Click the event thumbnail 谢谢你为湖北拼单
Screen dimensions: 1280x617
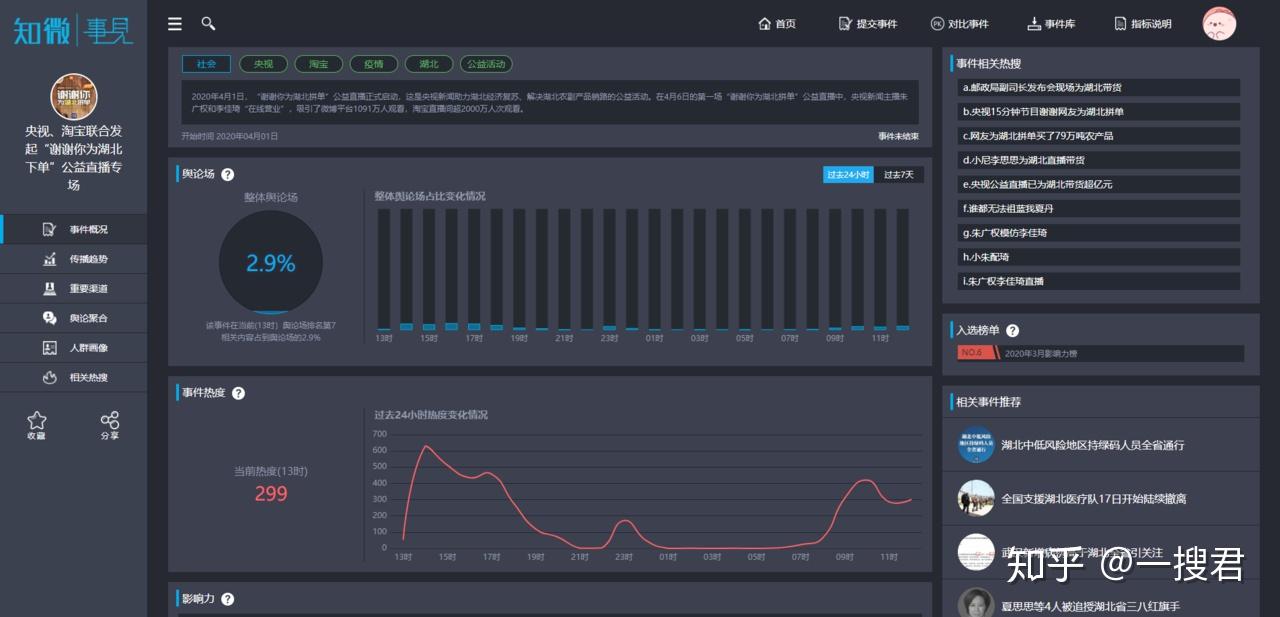point(74,97)
